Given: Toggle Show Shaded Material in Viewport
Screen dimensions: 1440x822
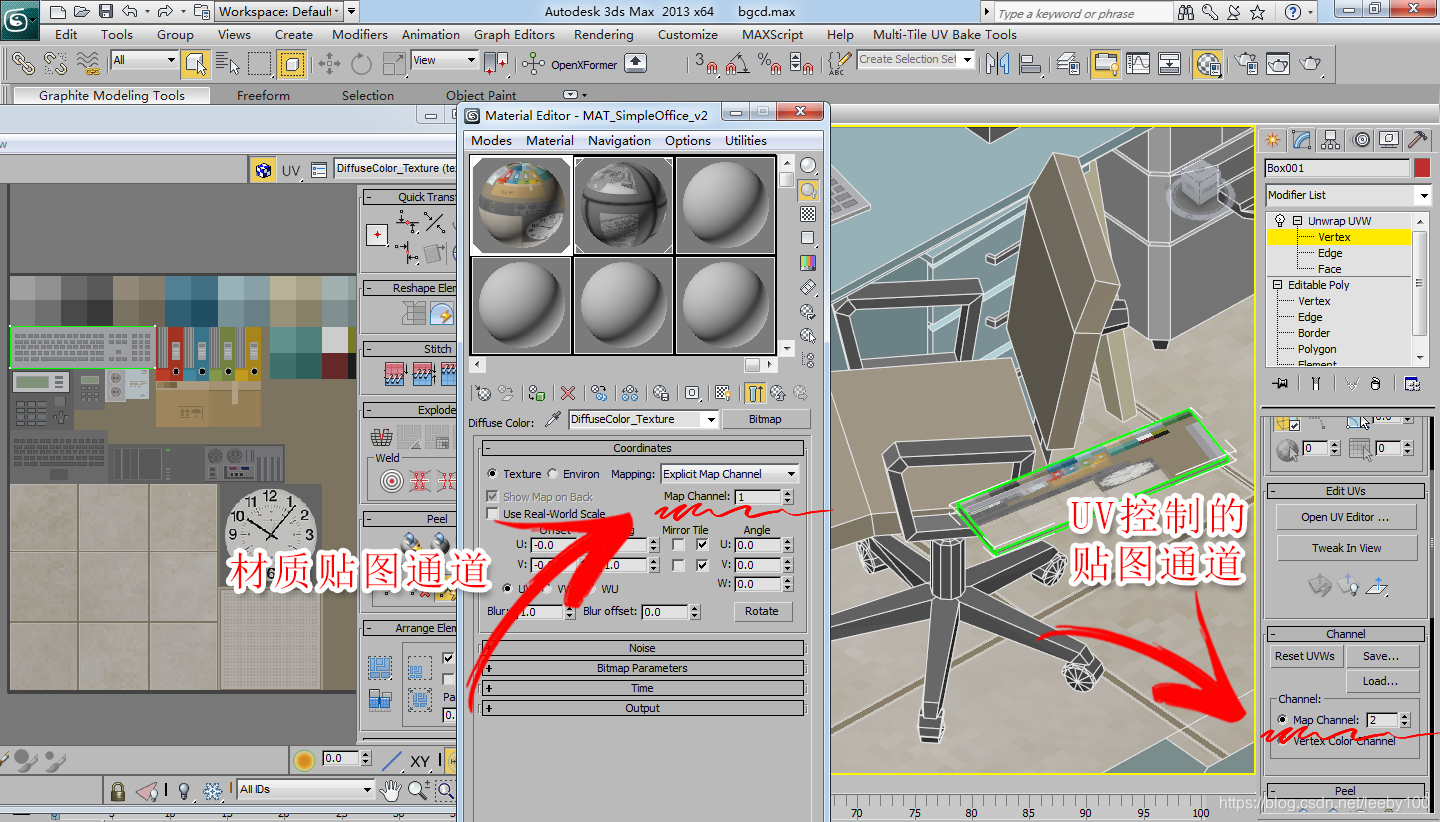Looking at the screenshot, I should pos(724,393).
